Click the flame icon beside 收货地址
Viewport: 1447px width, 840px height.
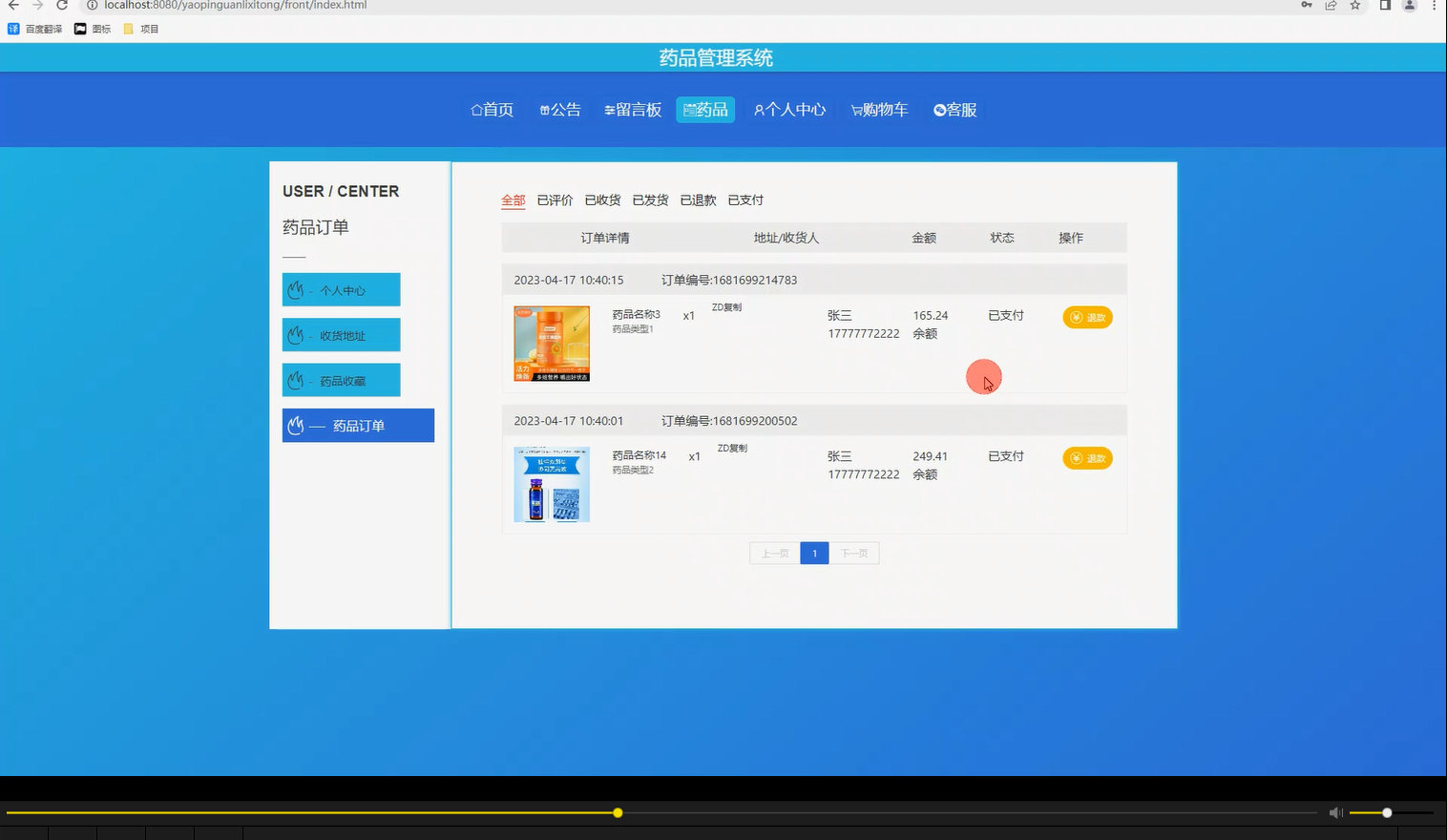click(296, 334)
